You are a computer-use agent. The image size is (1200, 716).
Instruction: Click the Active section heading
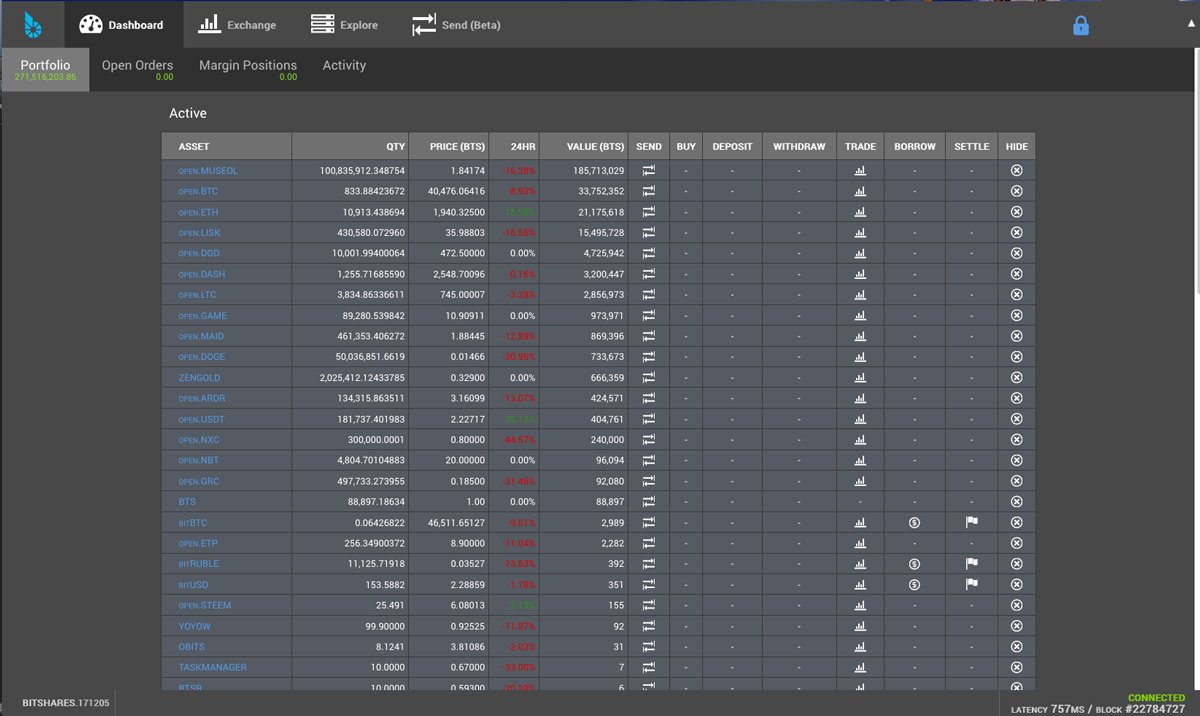click(188, 113)
